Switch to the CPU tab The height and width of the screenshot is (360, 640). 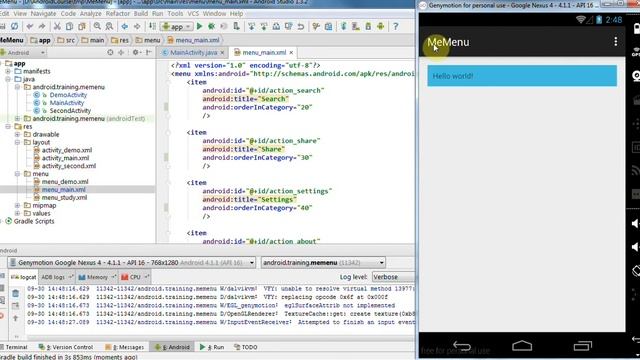point(135,277)
